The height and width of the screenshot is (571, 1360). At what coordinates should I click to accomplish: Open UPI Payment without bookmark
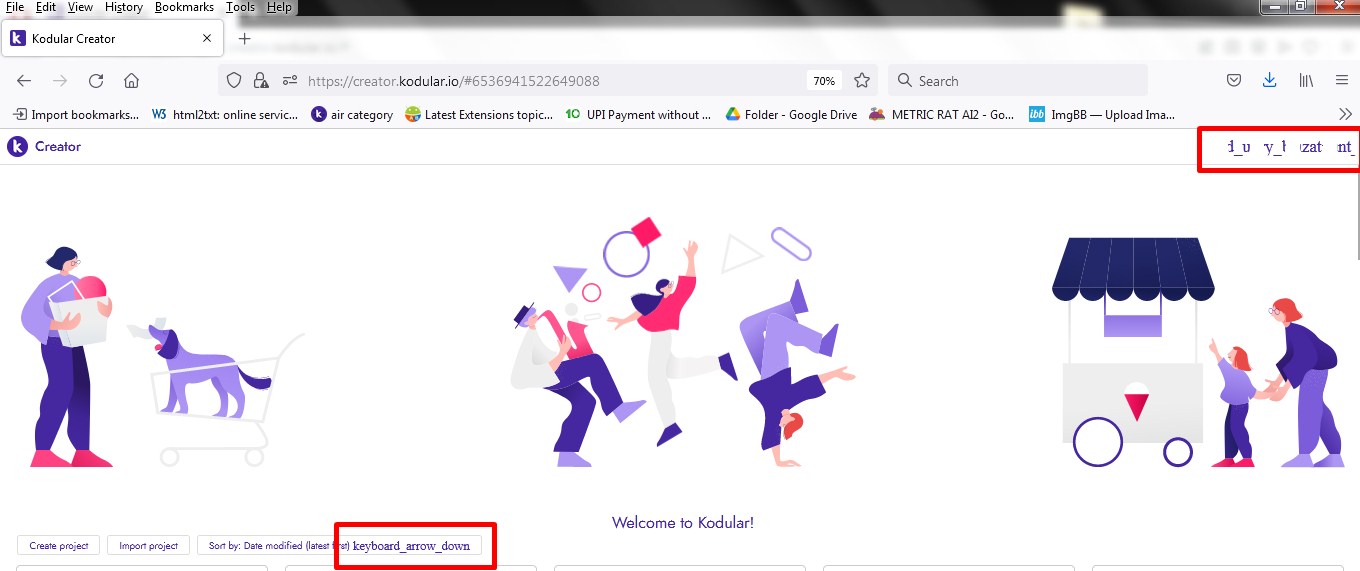tap(638, 115)
